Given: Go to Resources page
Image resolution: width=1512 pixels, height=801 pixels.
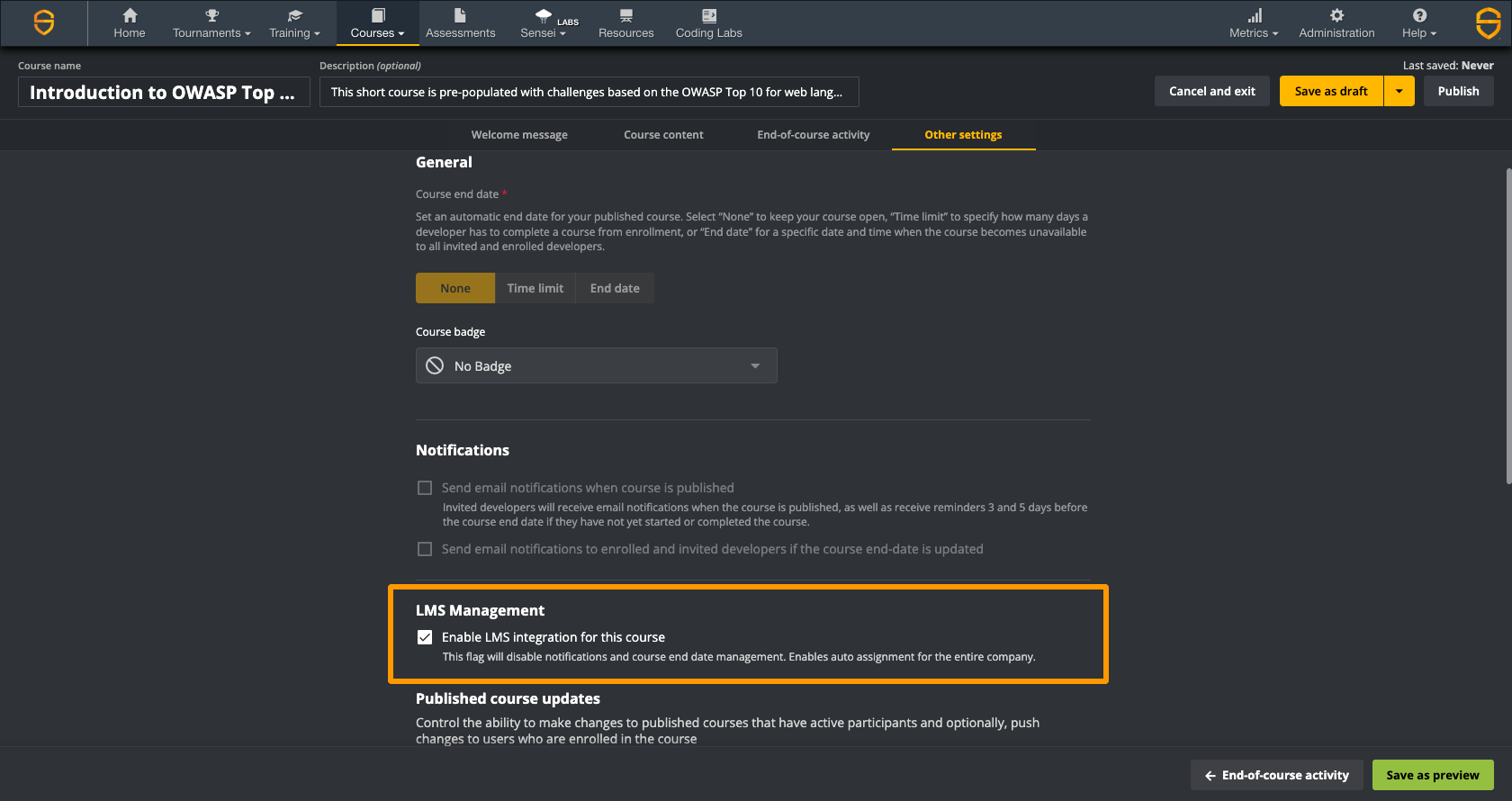Looking at the screenshot, I should pyautogui.click(x=626, y=24).
